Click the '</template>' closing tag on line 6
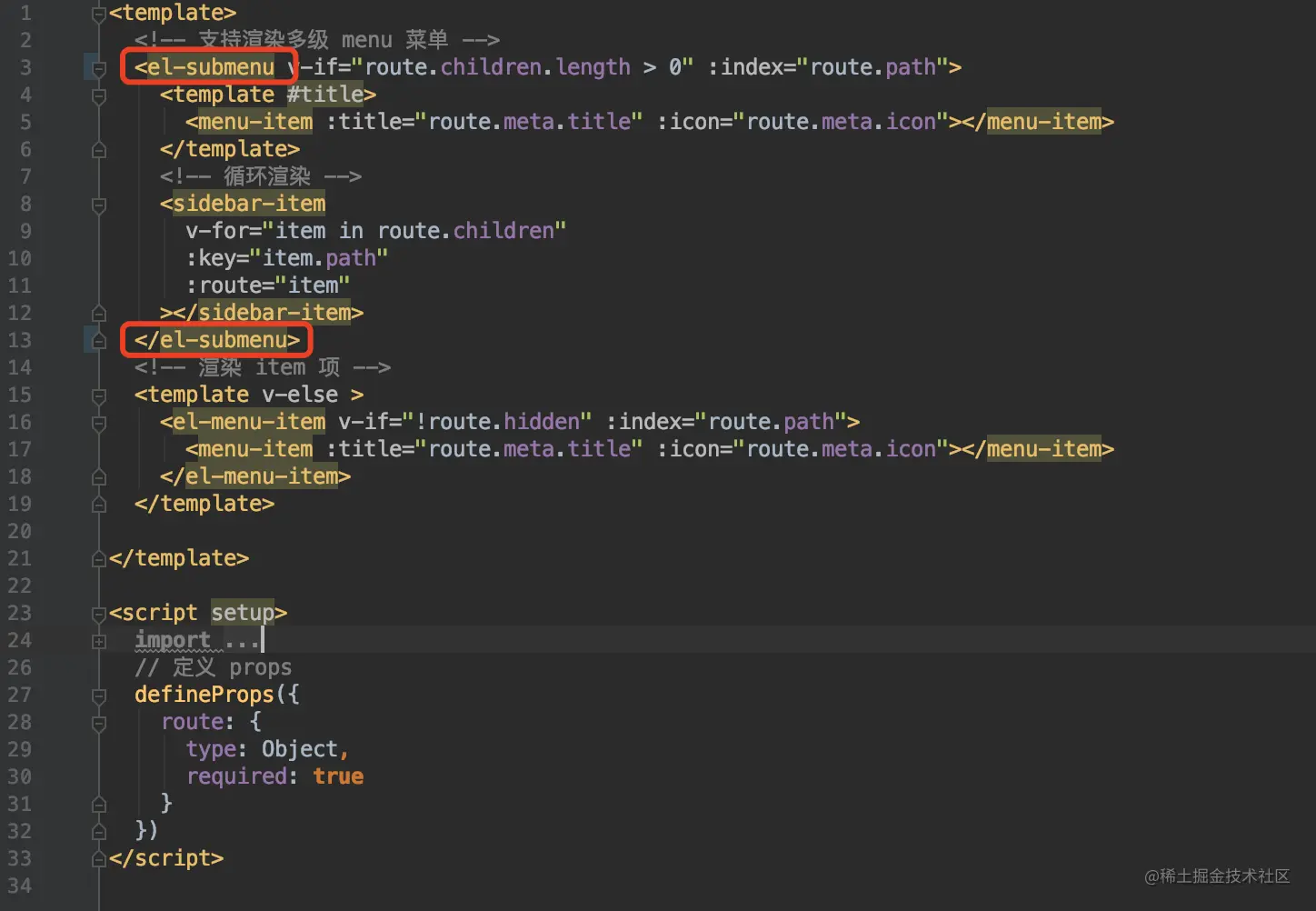Viewport: 1316px width, 911px height. point(230,149)
